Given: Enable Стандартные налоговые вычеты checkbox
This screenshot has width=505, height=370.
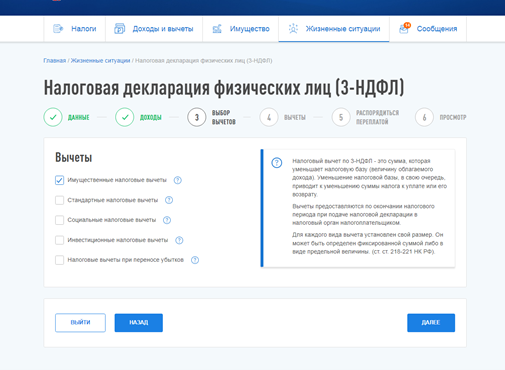Looking at the screenshot, I should tap(59, 200).
